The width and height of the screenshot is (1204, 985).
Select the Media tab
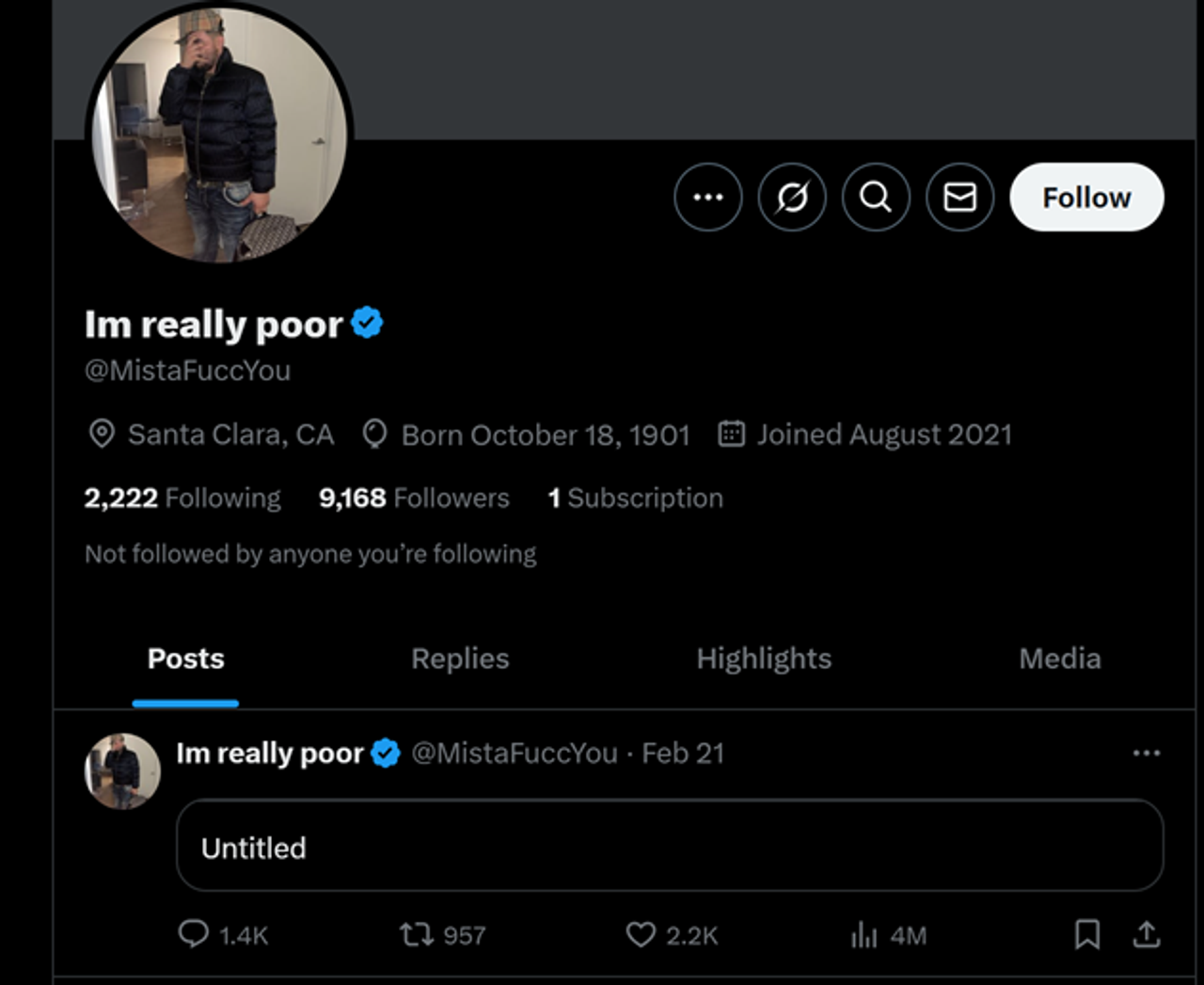tap(1059, 659)
